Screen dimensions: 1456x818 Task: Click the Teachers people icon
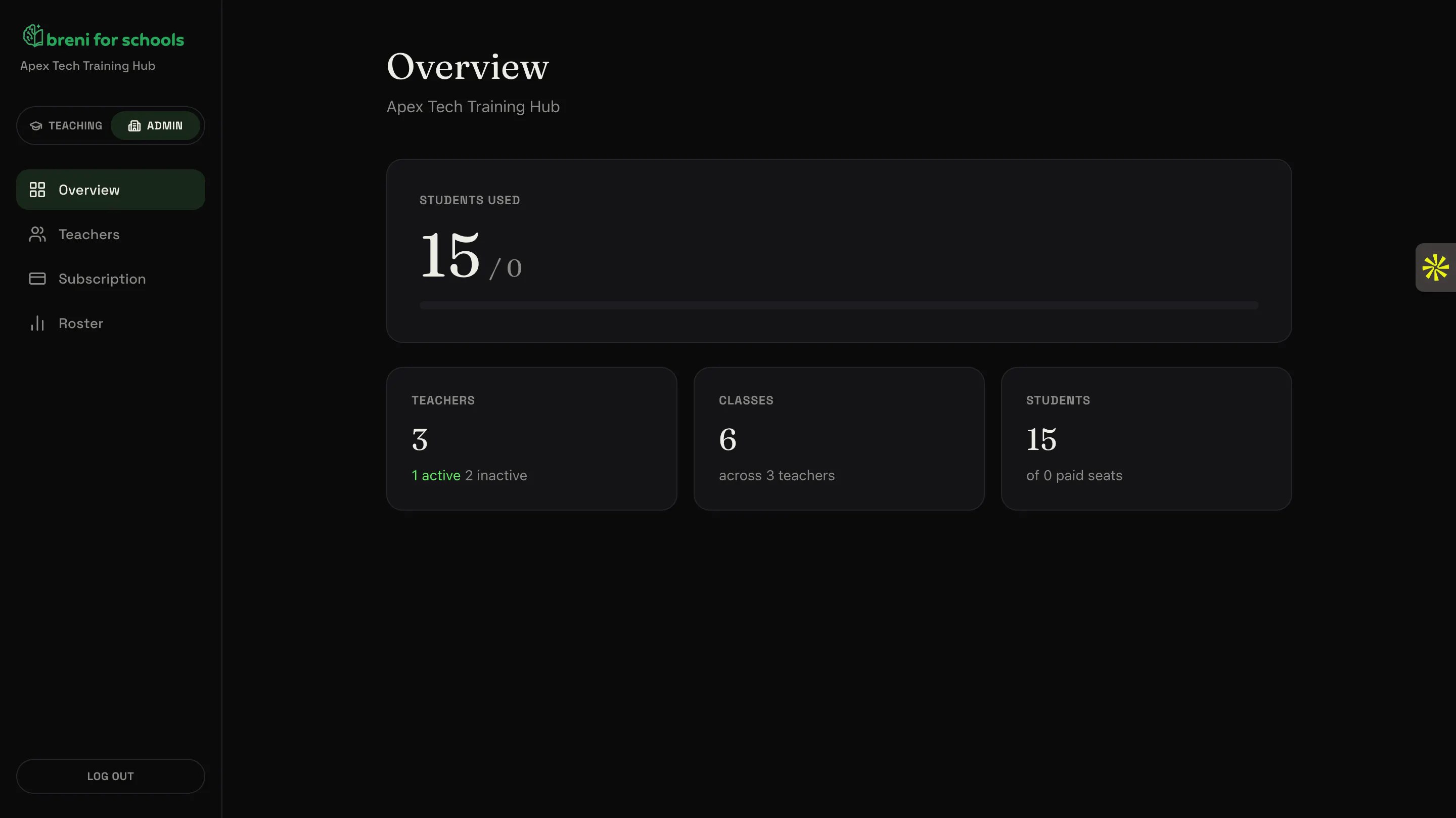pyautogui.click(x=37, y=235)
